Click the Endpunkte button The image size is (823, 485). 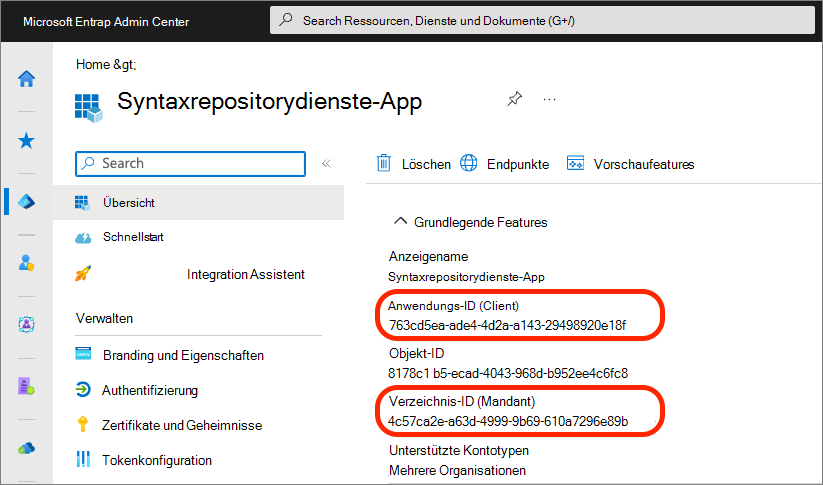coord(505,164)
